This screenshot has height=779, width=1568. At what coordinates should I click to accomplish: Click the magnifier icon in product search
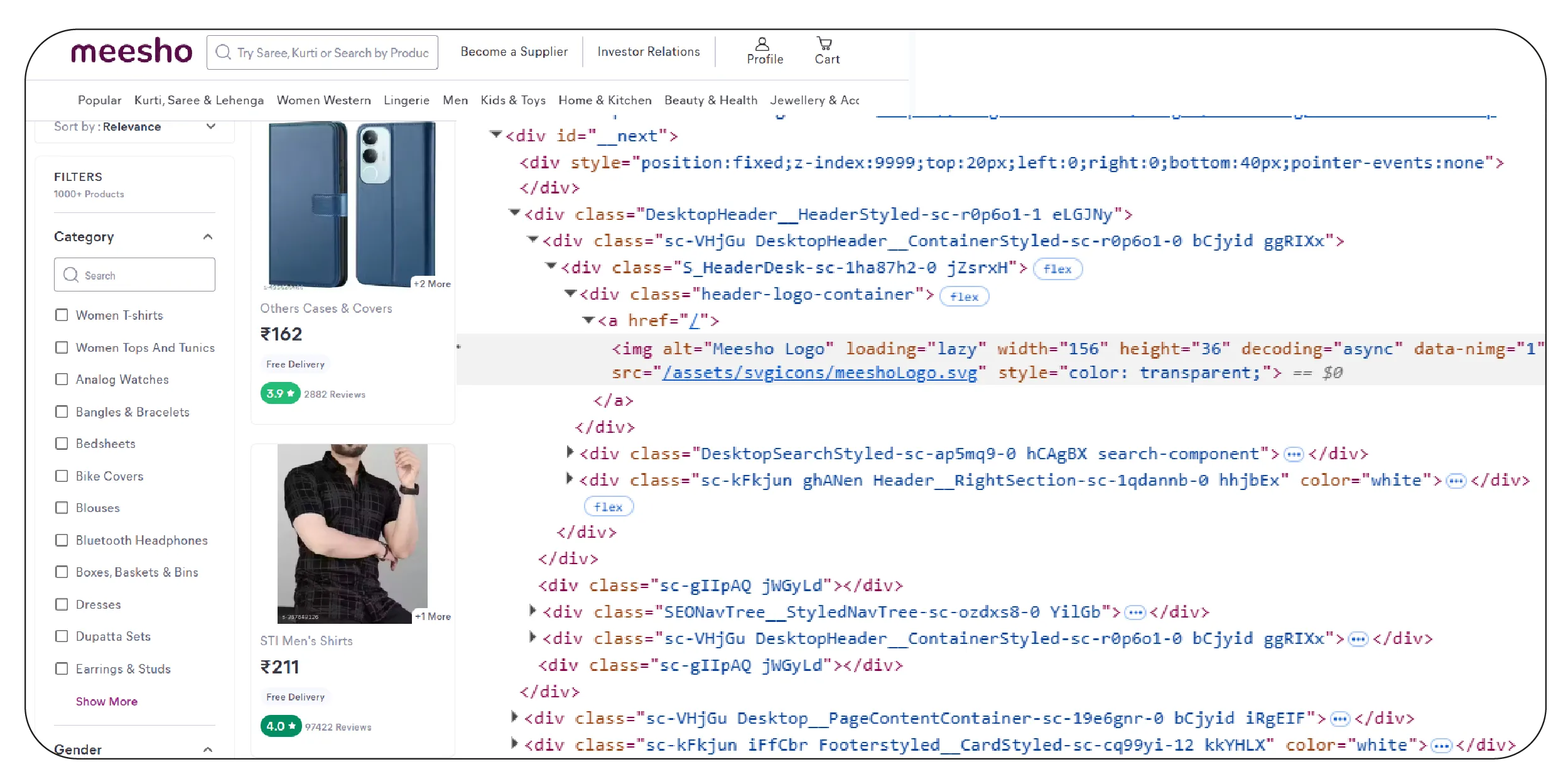point(223,52)
